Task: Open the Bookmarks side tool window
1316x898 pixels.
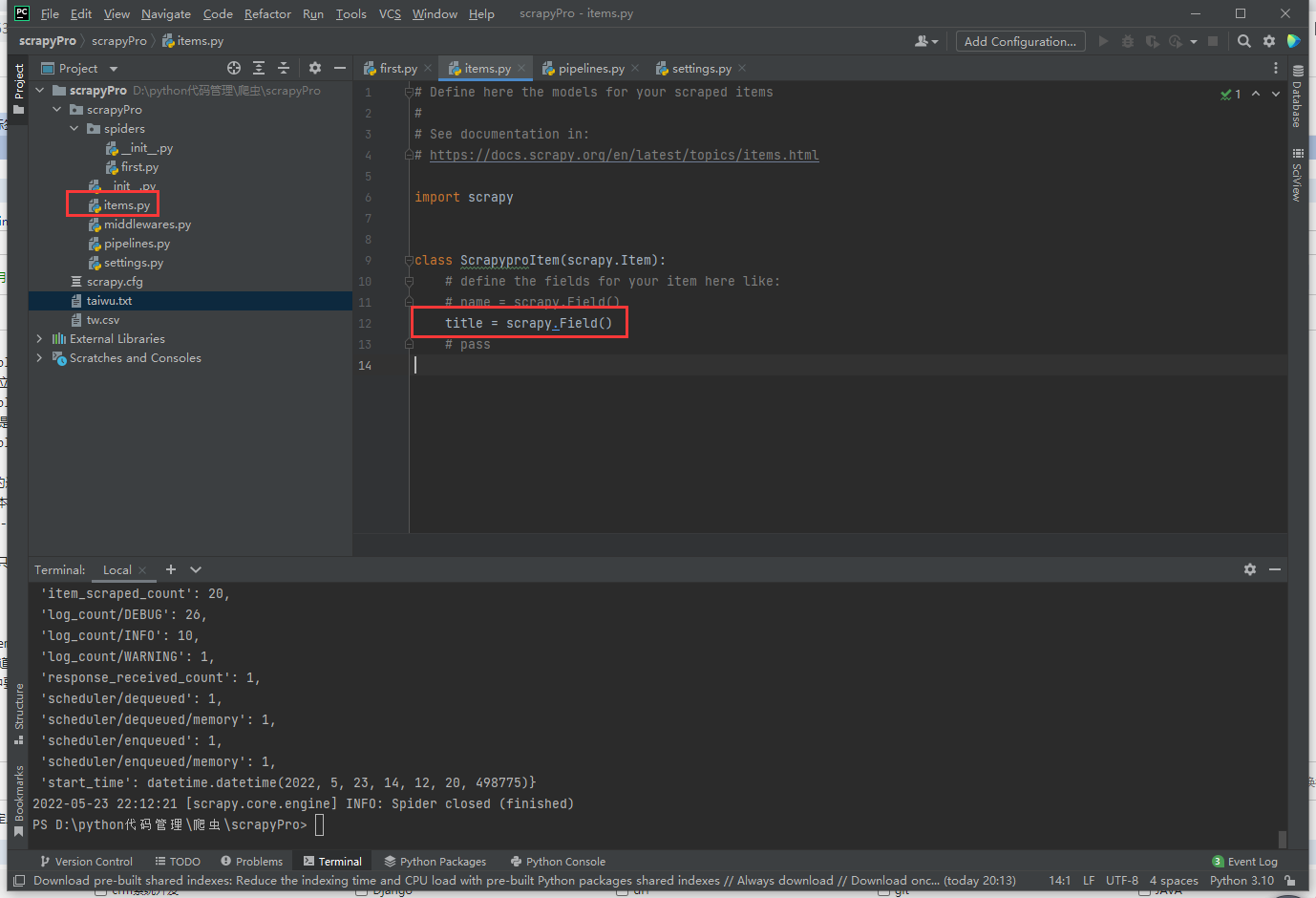Action: [x=19, y=801]
